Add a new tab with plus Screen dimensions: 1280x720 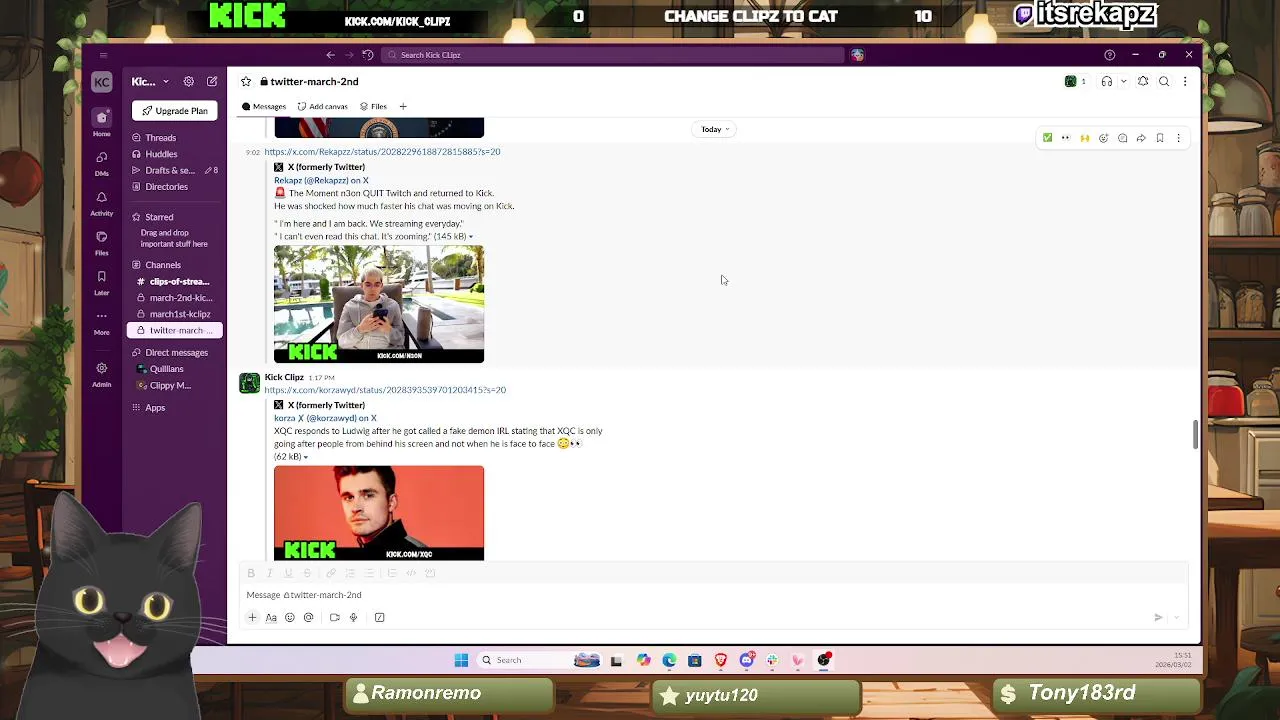403,106
